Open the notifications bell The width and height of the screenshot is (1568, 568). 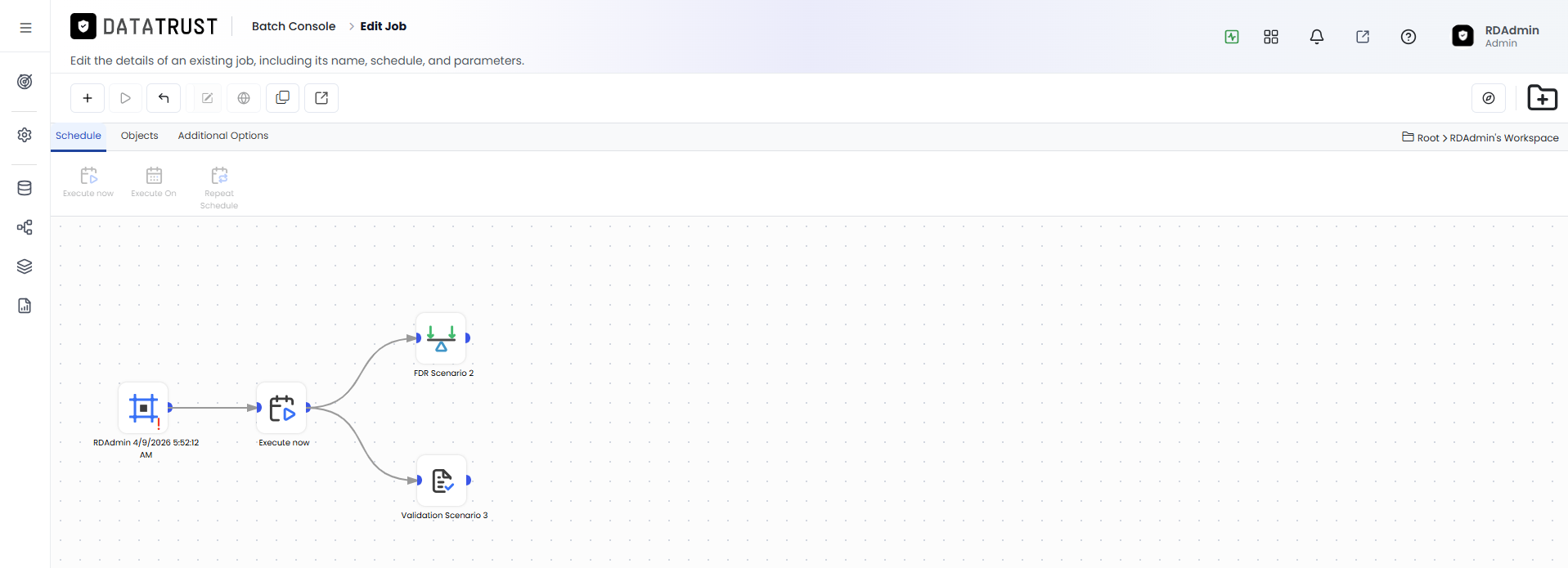[1317, 37]
